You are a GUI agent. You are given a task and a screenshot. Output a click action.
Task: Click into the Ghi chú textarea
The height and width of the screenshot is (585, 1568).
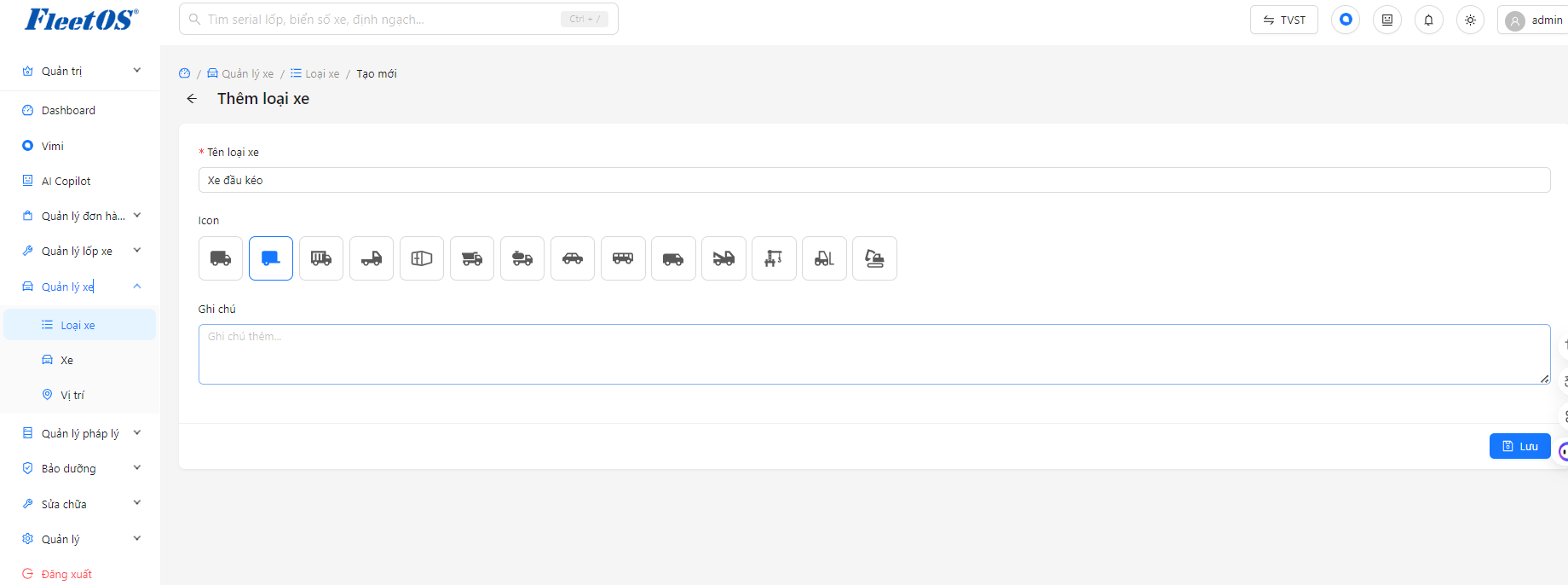pos(874,354)
